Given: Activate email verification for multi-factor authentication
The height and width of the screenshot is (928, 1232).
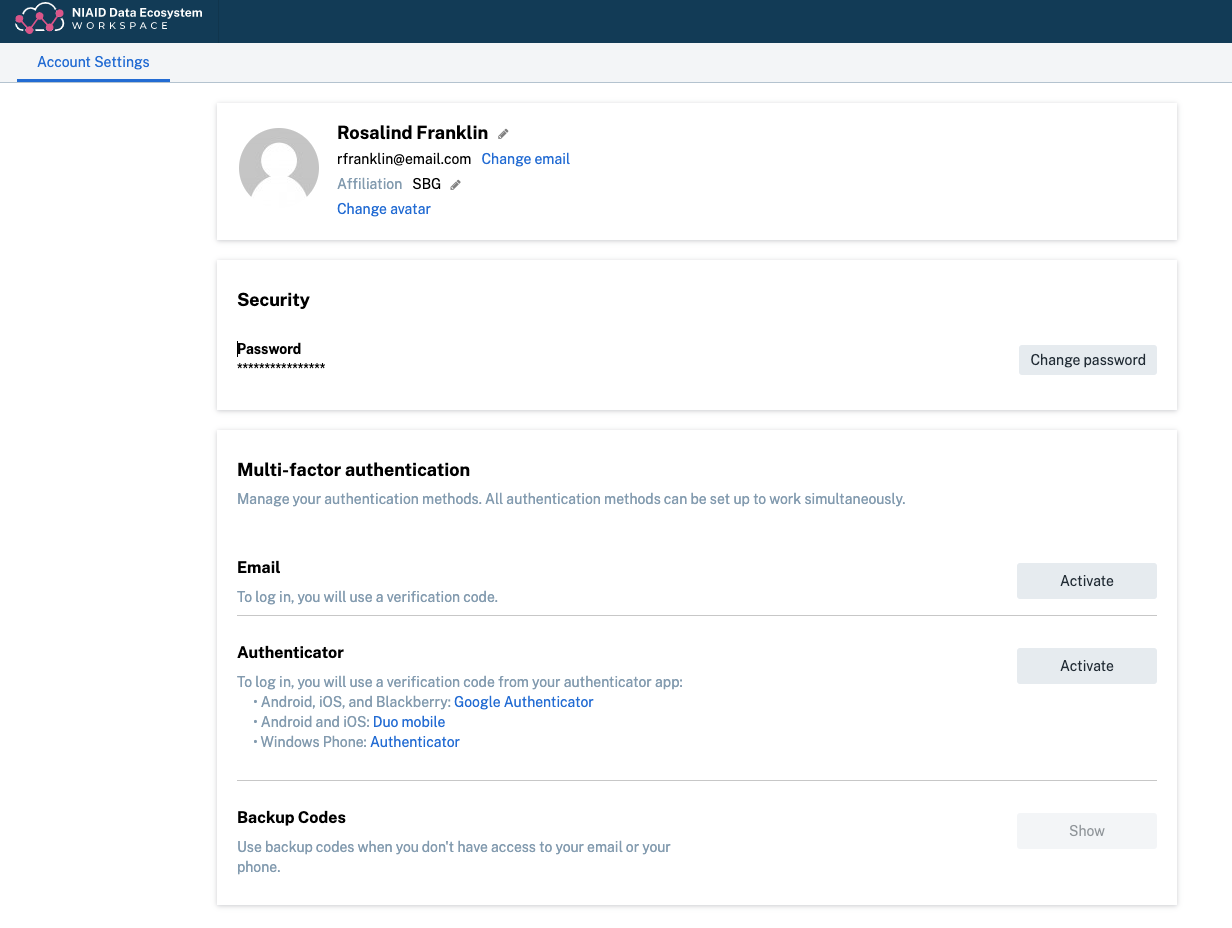Looking at the screenshot, I should [x=1086, y=580].
